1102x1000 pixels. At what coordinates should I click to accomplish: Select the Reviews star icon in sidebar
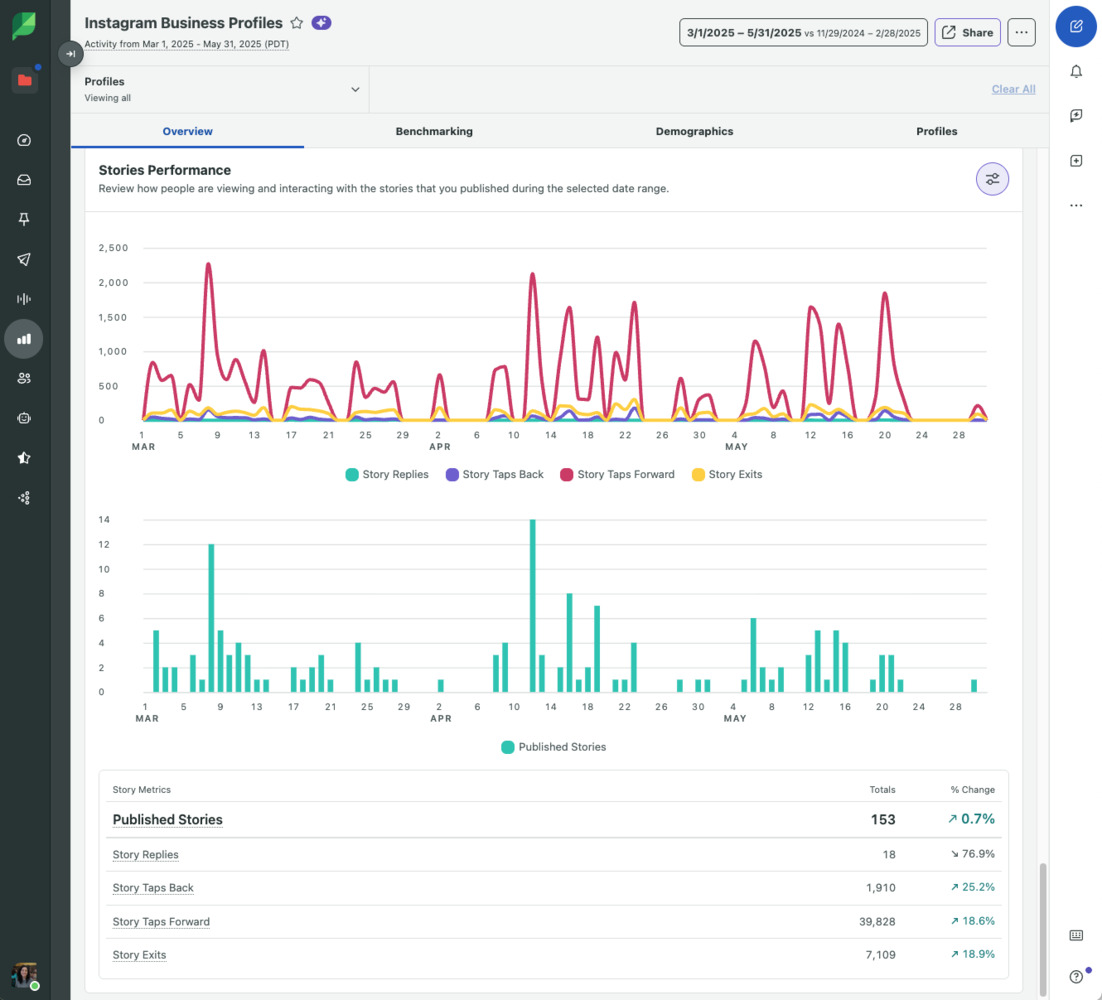(x=24, y=457)
